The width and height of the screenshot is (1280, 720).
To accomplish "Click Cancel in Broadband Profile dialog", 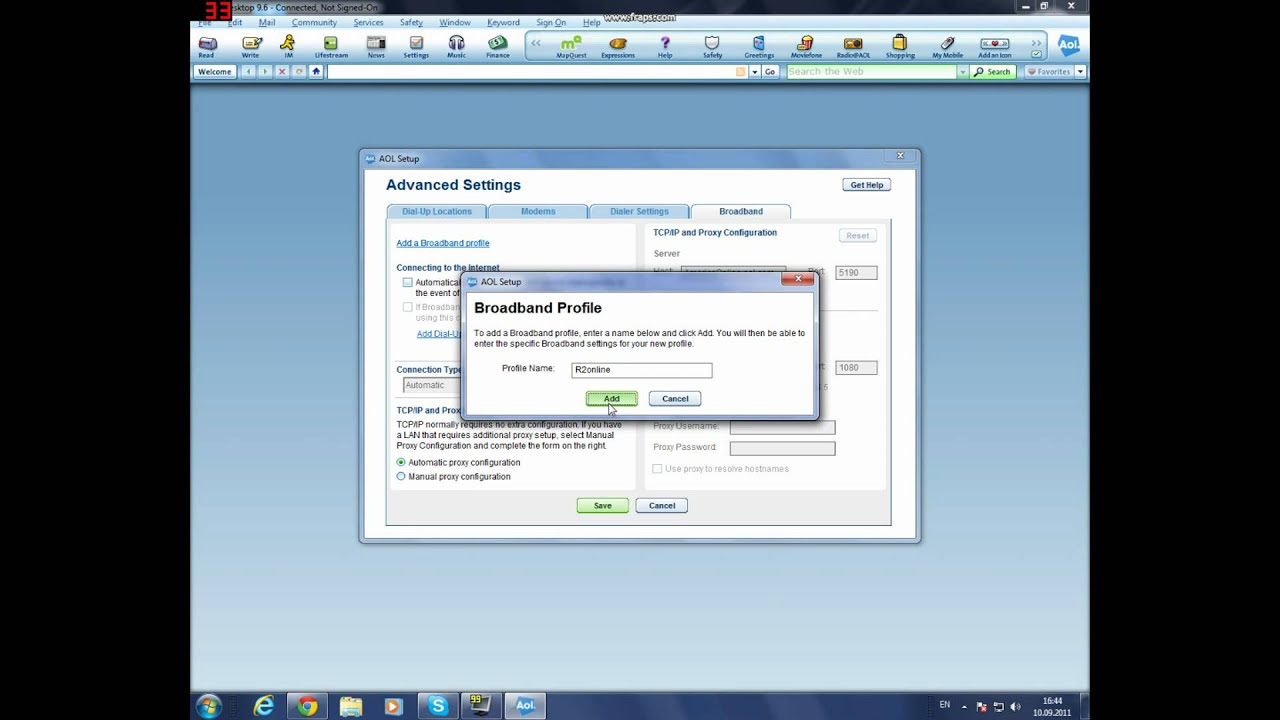I will click(675, 398).
